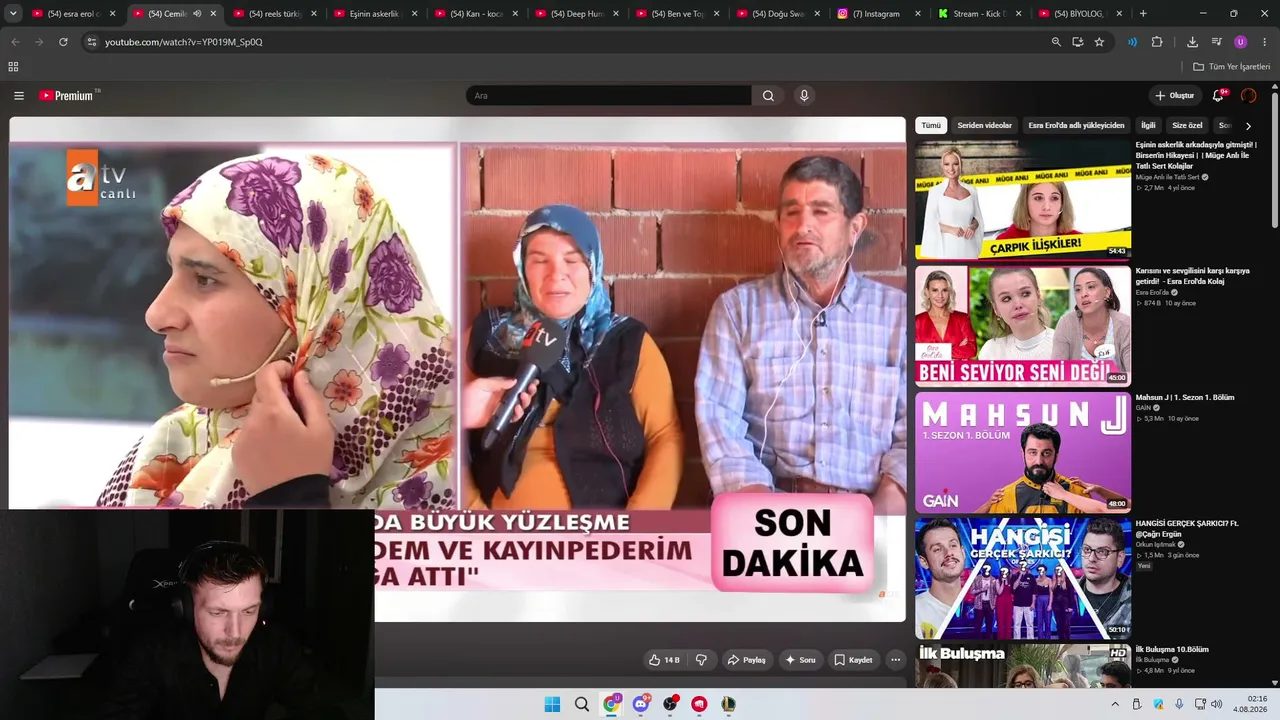The image size is (1280, 720).
Task: Mute the audio-playing Cemile tab
Action: (x=197, y=14)
